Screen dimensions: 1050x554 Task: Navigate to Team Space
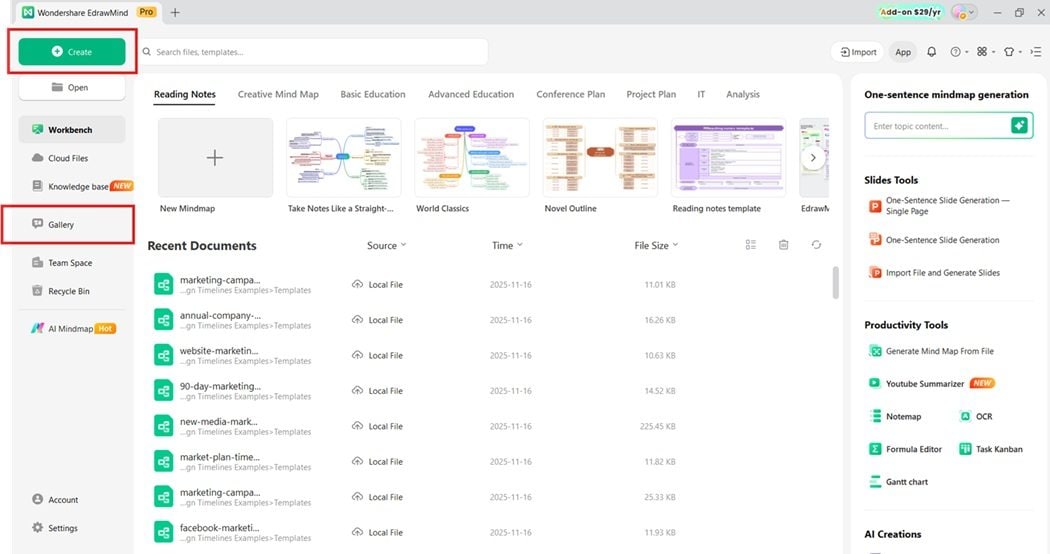point(62,263)
